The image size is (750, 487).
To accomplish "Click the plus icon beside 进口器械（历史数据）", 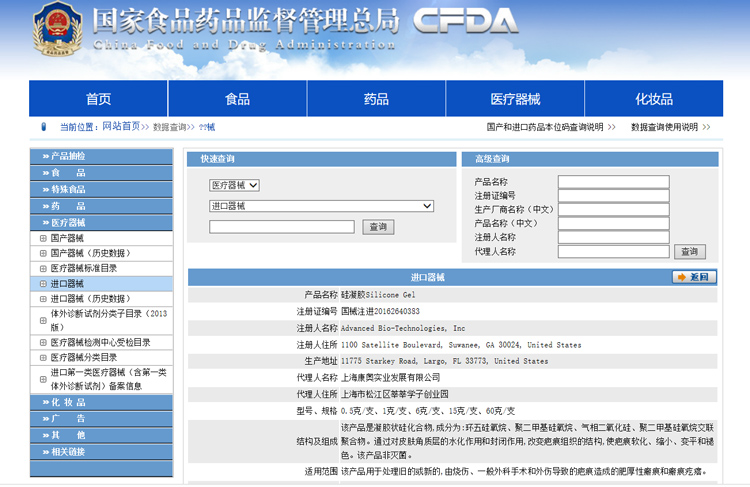I will [x=42, y=298].
